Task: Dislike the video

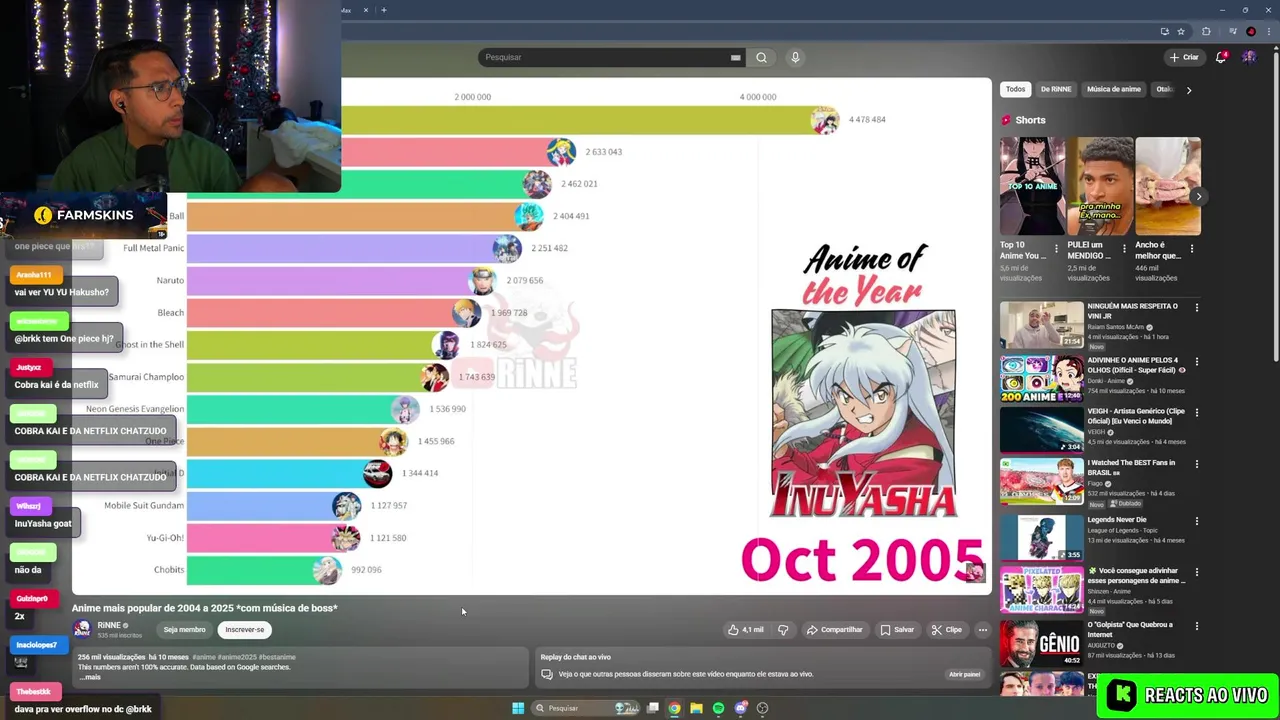Action: coord(783,630)
